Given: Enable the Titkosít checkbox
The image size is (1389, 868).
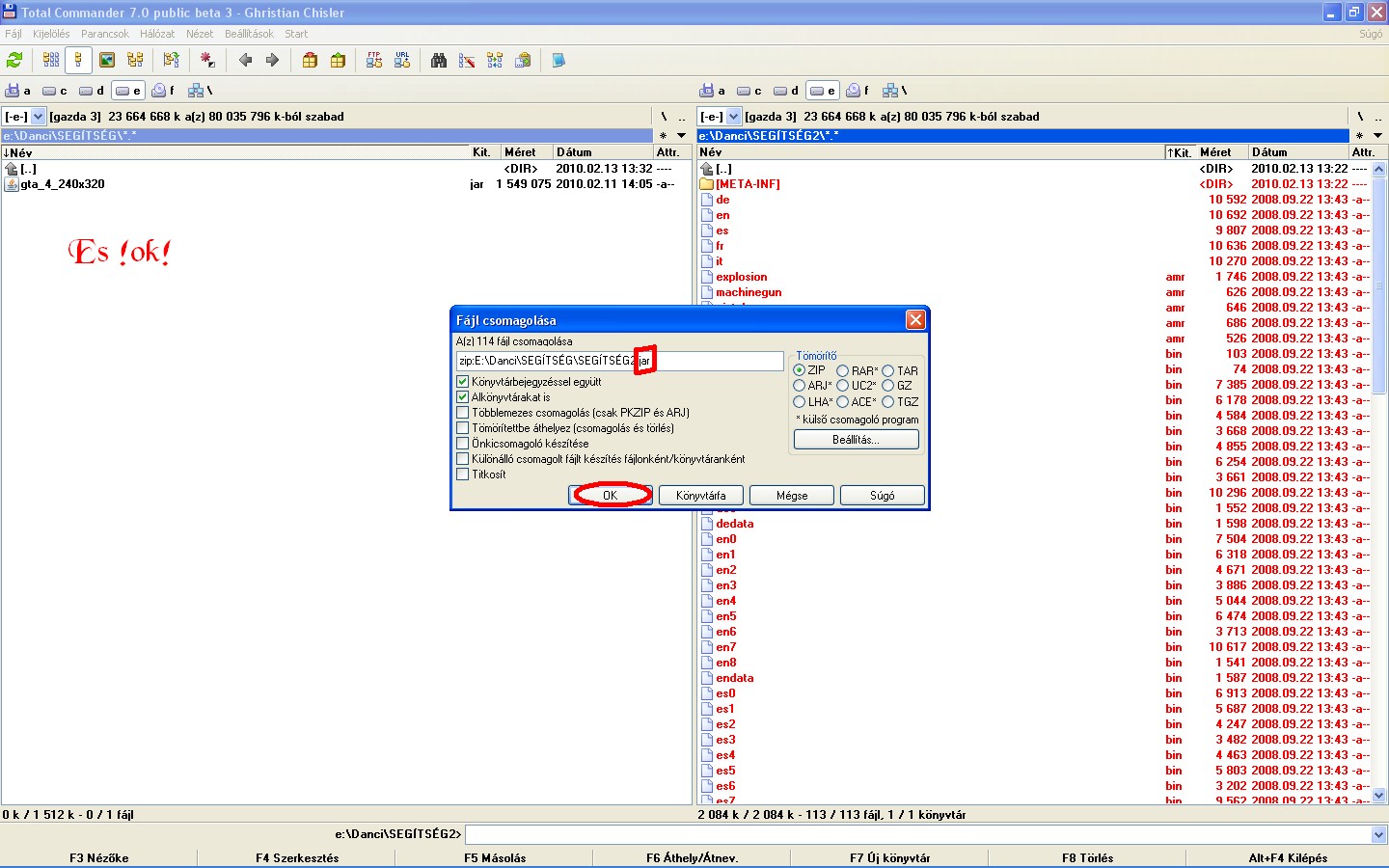Looking at the screenshot, I should [463, 475].
